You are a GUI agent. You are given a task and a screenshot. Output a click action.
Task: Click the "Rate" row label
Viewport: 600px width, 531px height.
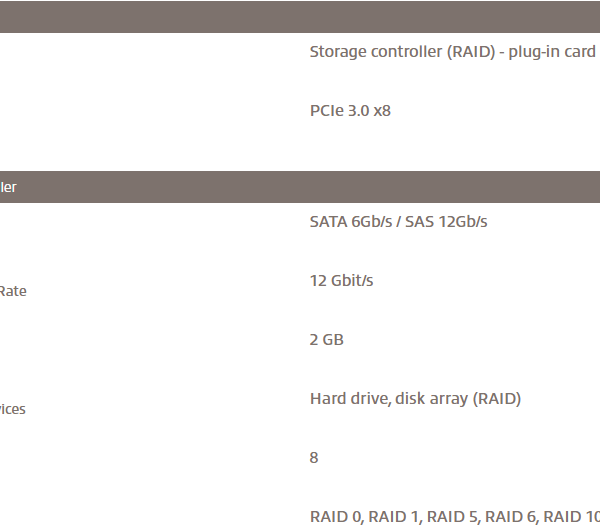[x=13, y=292]
